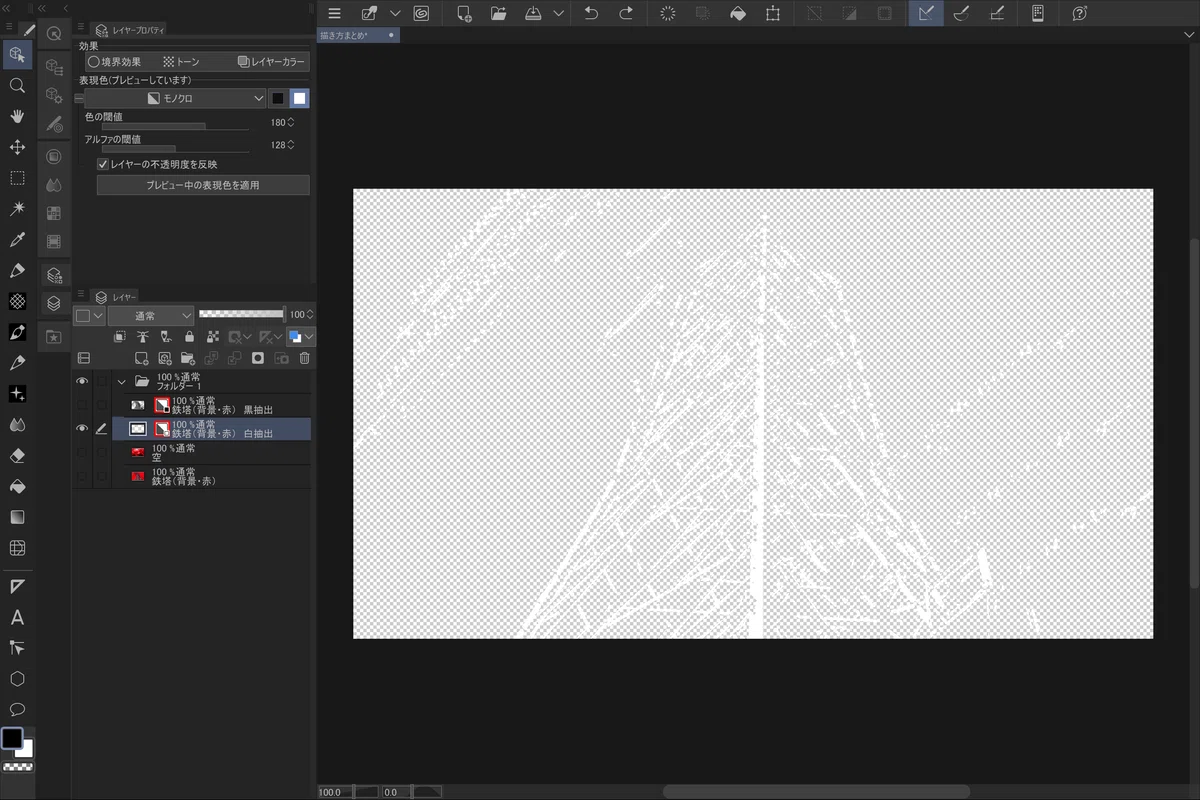The height and width of the screenshot is (800, 1200).
Task: Open Save options dropdown arrow
Action: [558, 13]
